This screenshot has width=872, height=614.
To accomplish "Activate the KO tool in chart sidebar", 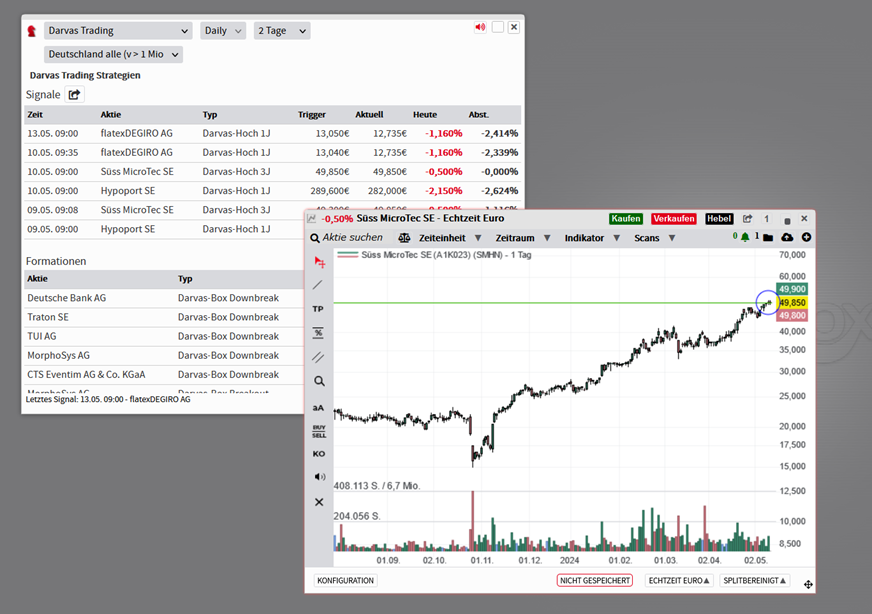I will click(x=319, y=454).
